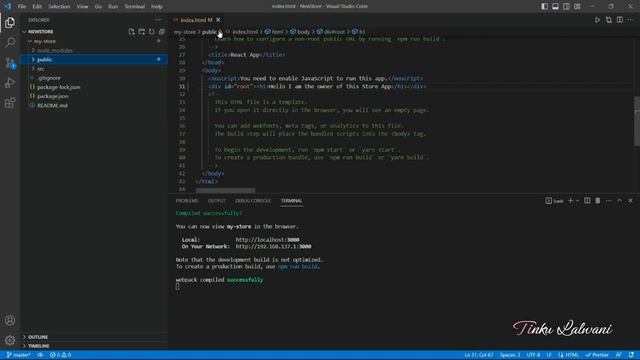Open the Terminal menu

click(x=135, y=7)
